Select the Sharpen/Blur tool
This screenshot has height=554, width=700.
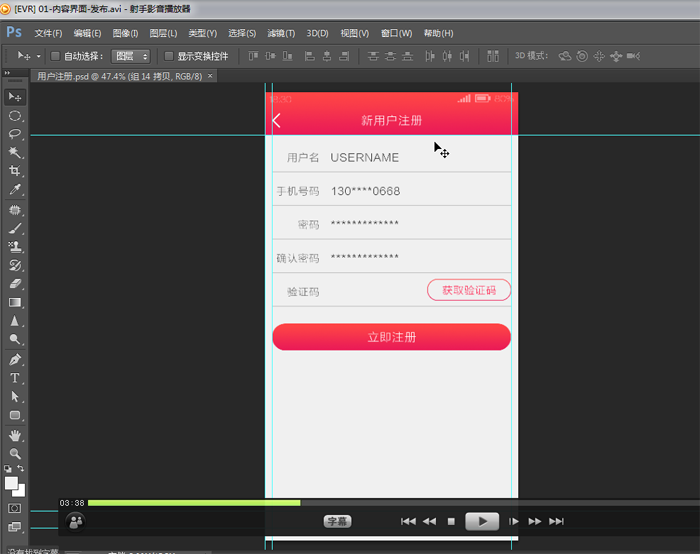15,321
